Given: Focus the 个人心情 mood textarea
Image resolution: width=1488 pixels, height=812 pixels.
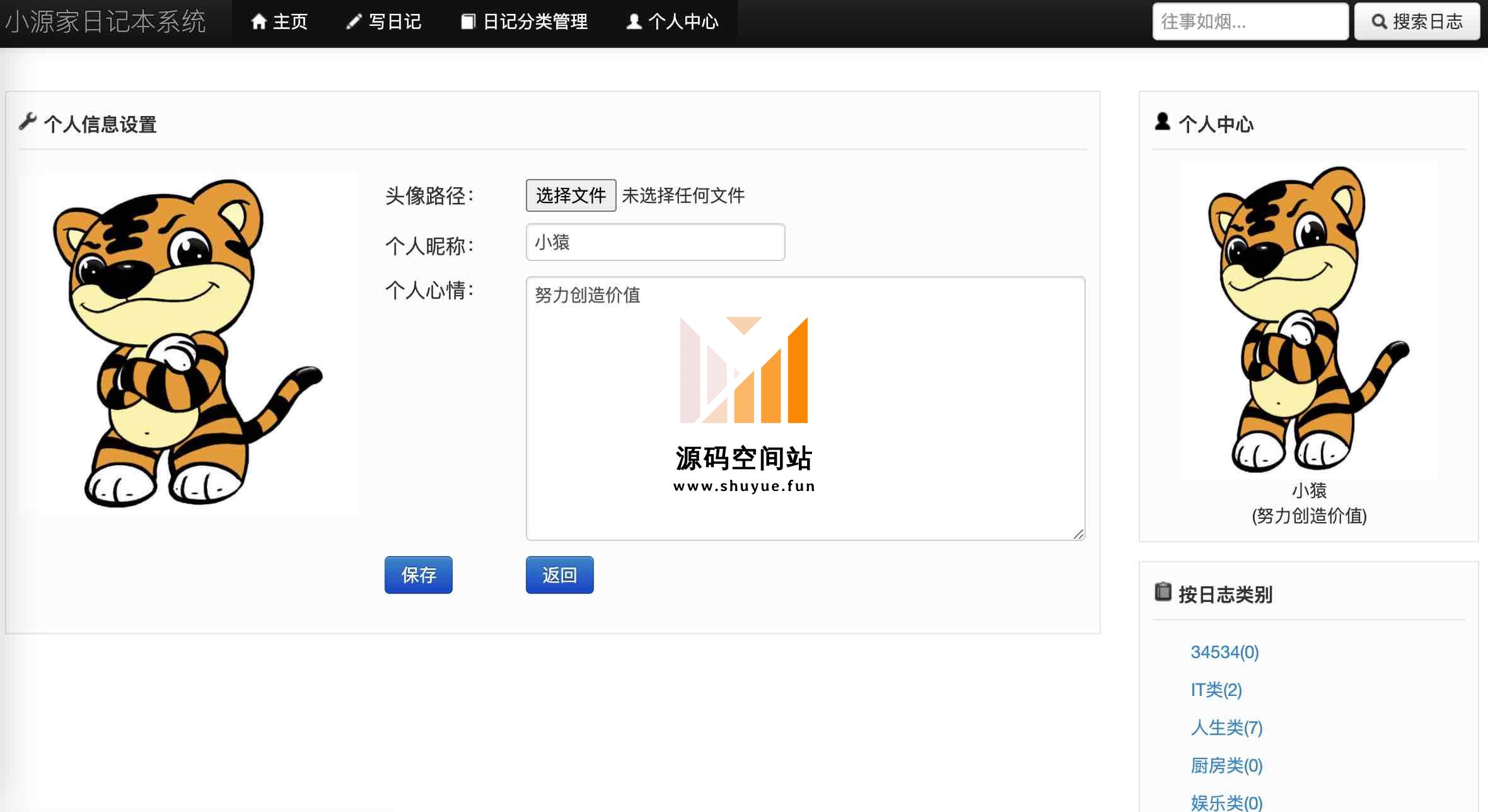Looking at the screenshot, I should point(805,409).
